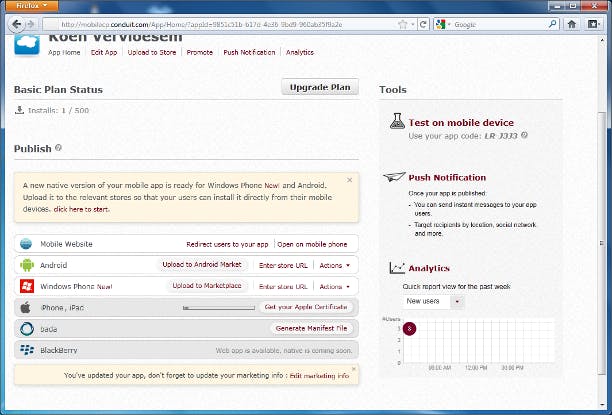Click the blue cloud app logo
This screenshot has height=415, width=612.
click(27, 45)
